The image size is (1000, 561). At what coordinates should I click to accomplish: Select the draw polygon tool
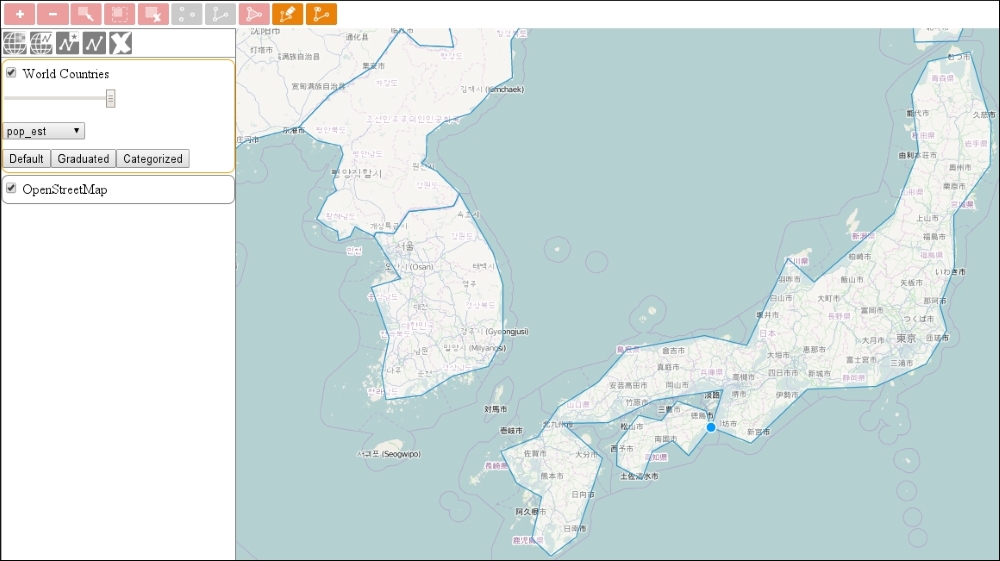coord(254,14)
